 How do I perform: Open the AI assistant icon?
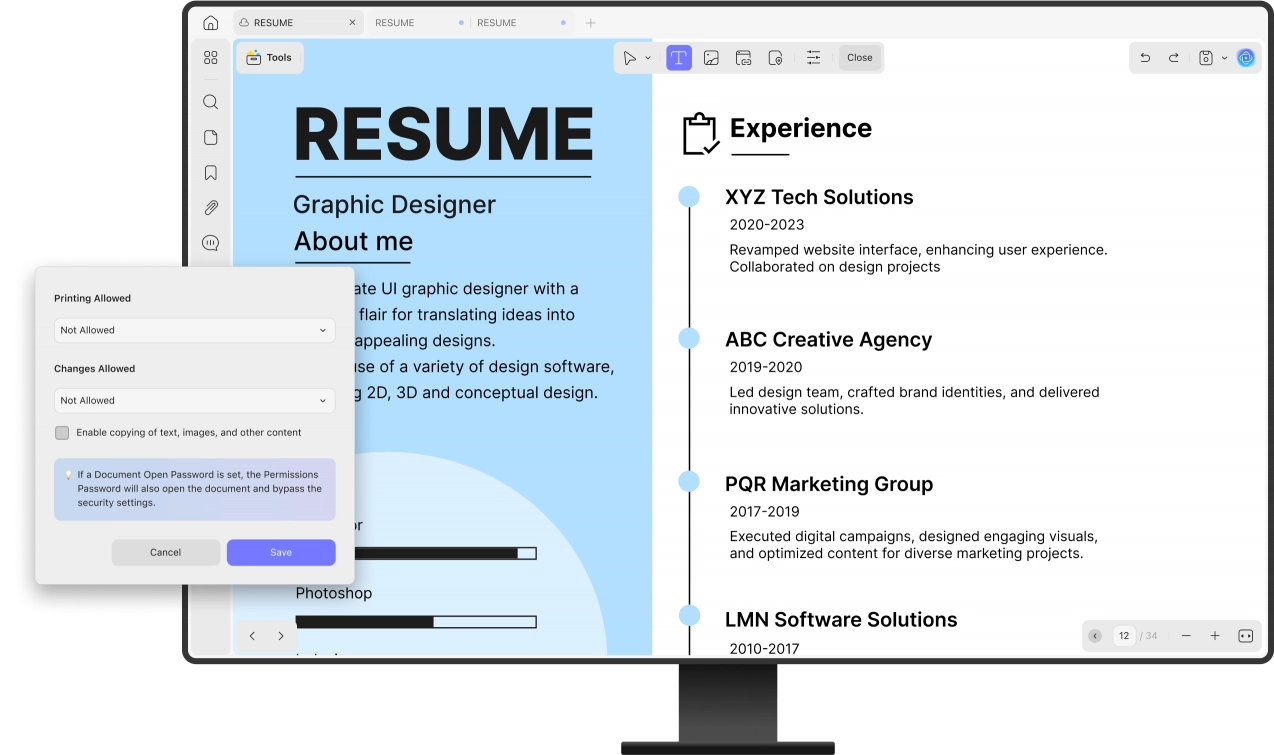[x=1246, y=58]
